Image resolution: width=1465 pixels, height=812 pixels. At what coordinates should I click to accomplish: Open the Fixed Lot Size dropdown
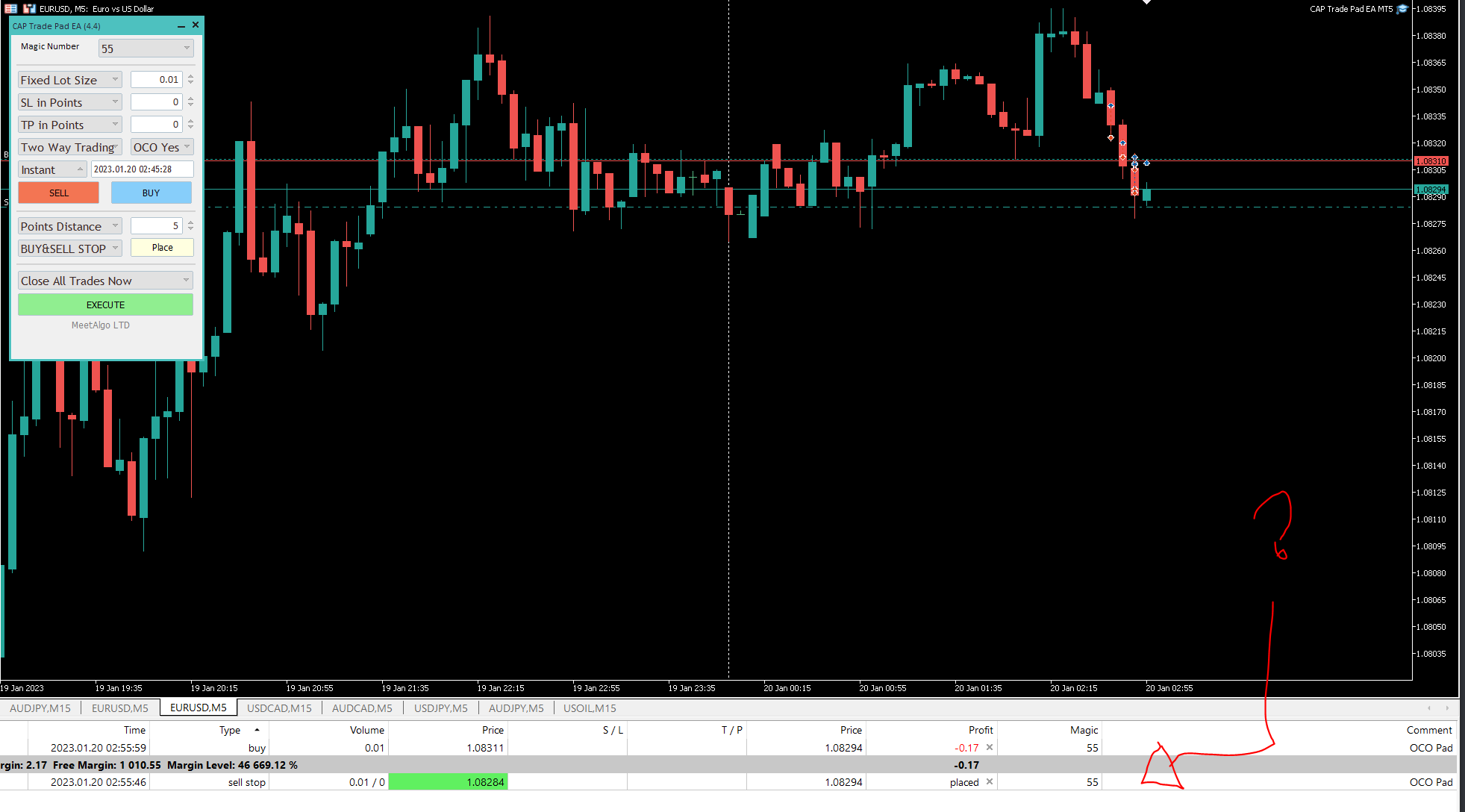pos(69,80)
